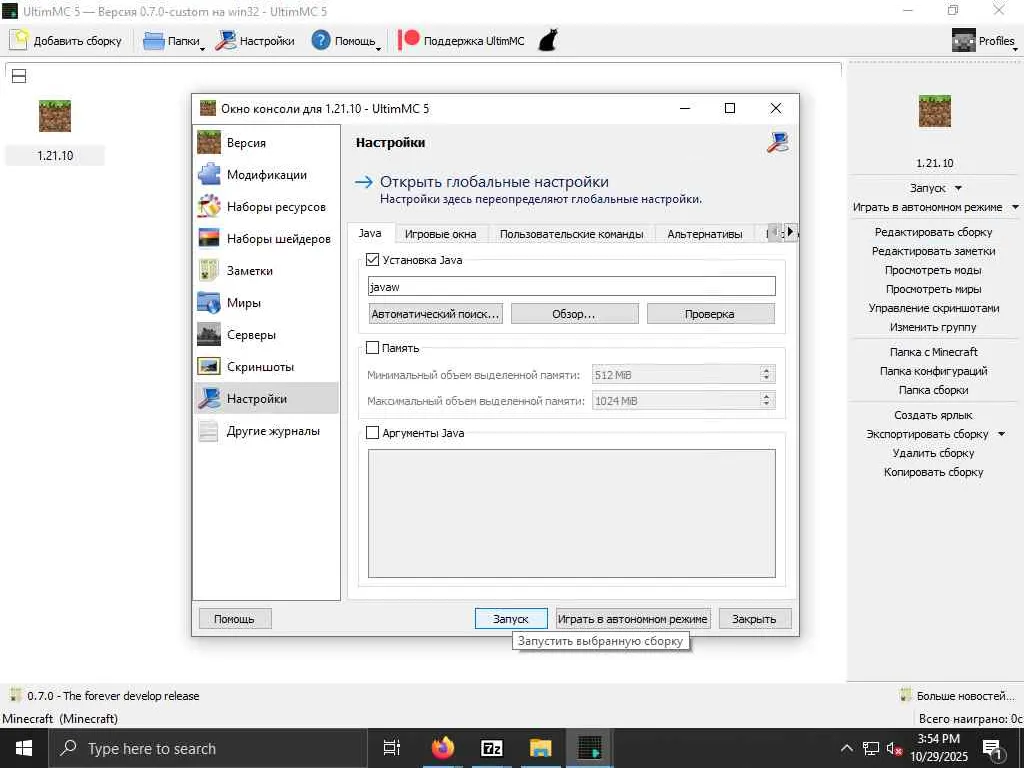Open Модификации in the sidebar
This screenshot has height=768, width=1024.
tap(266, 174)
